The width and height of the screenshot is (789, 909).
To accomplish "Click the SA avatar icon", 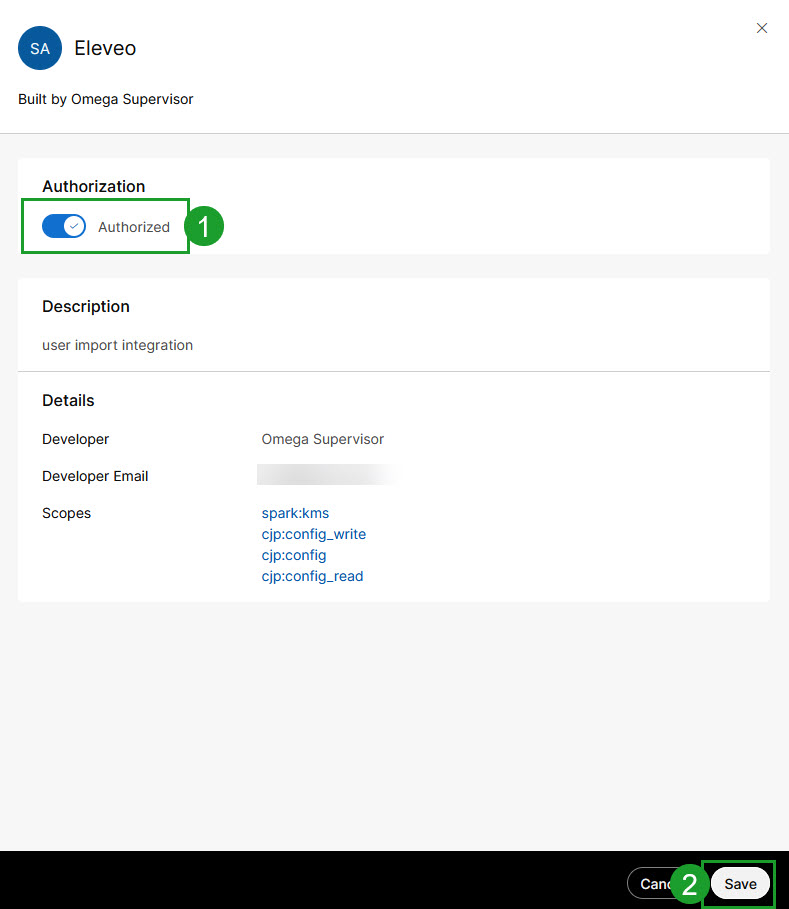I will pos(40,48).
